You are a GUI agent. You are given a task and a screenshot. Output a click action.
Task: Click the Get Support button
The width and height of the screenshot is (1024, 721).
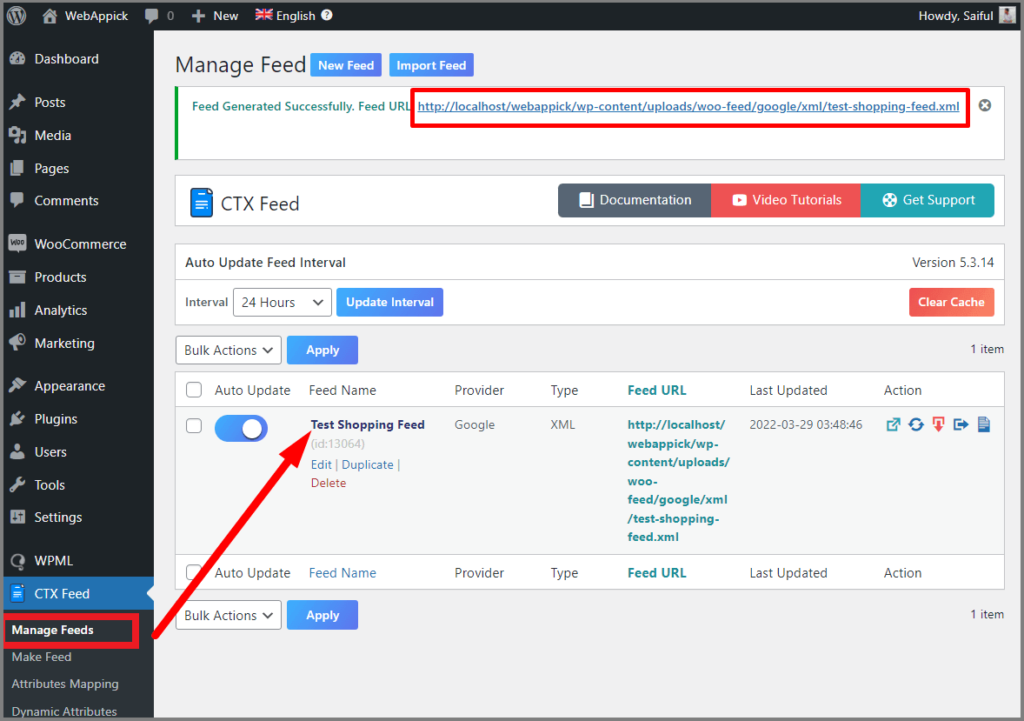[927, 200]
